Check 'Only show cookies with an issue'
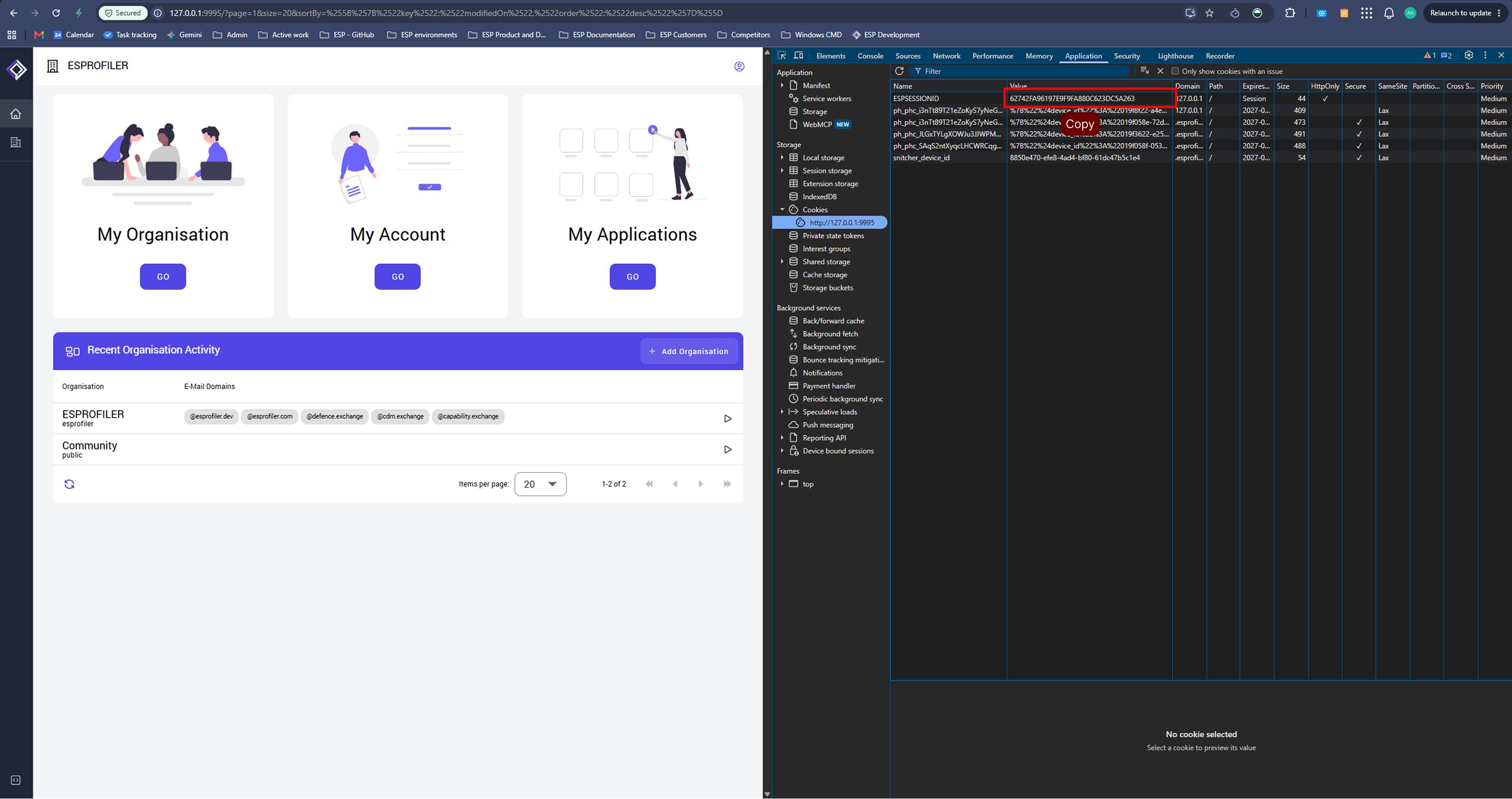This screenshot has height=799, width=1512. (x=1175, y=71)
